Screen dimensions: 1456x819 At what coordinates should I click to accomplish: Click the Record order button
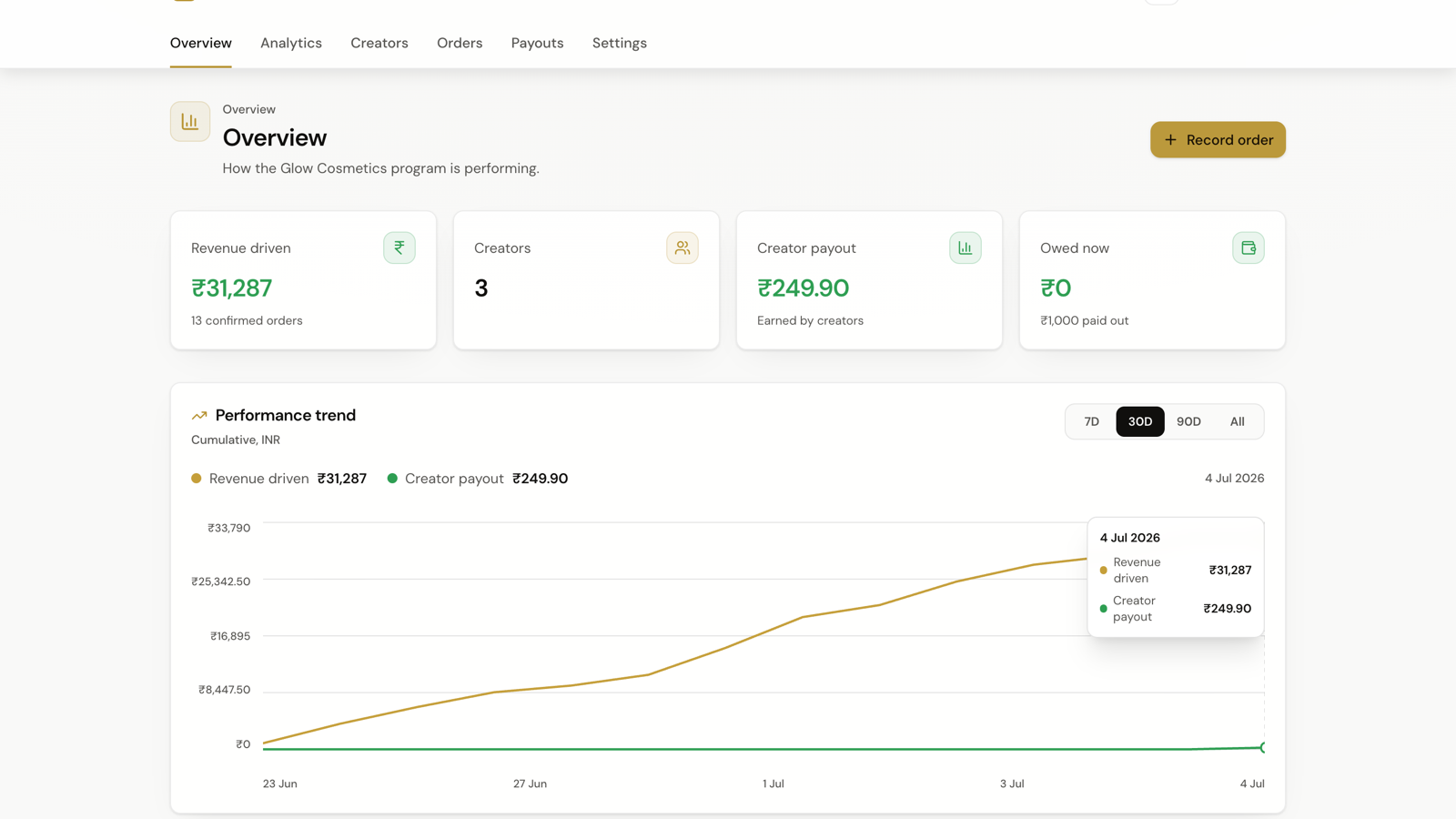coord(1218,139)
